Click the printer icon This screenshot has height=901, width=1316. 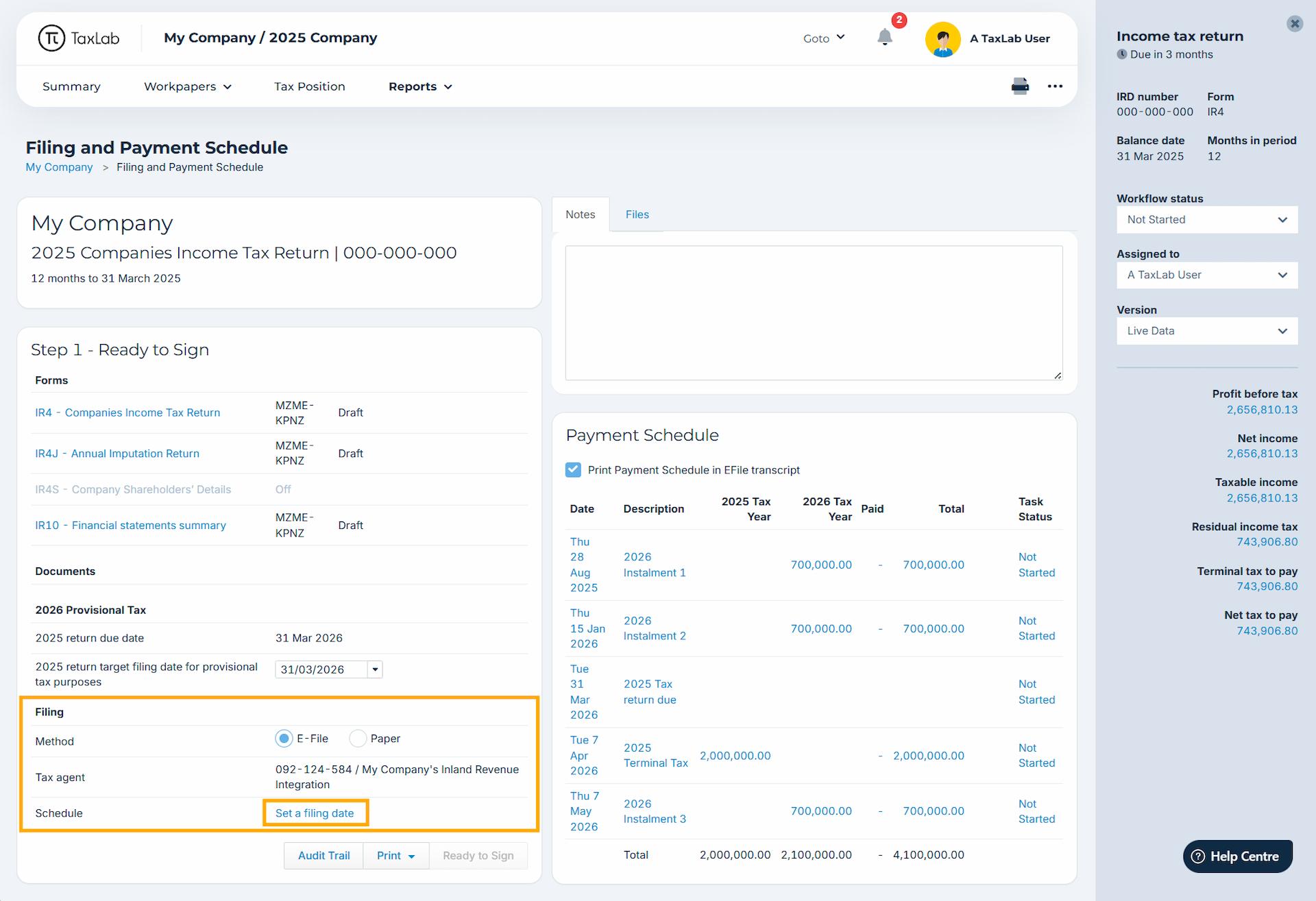click(x=1020, y=86)
